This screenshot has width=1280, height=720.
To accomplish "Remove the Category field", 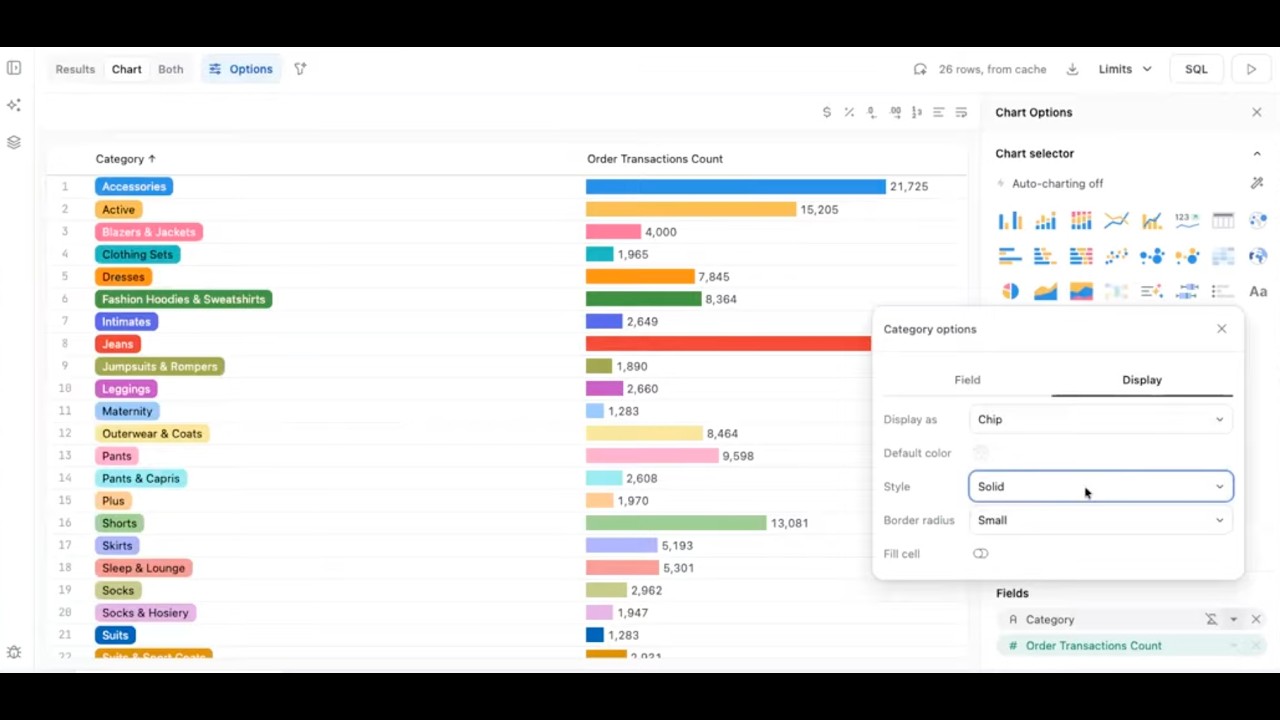I will [1256, 619].
